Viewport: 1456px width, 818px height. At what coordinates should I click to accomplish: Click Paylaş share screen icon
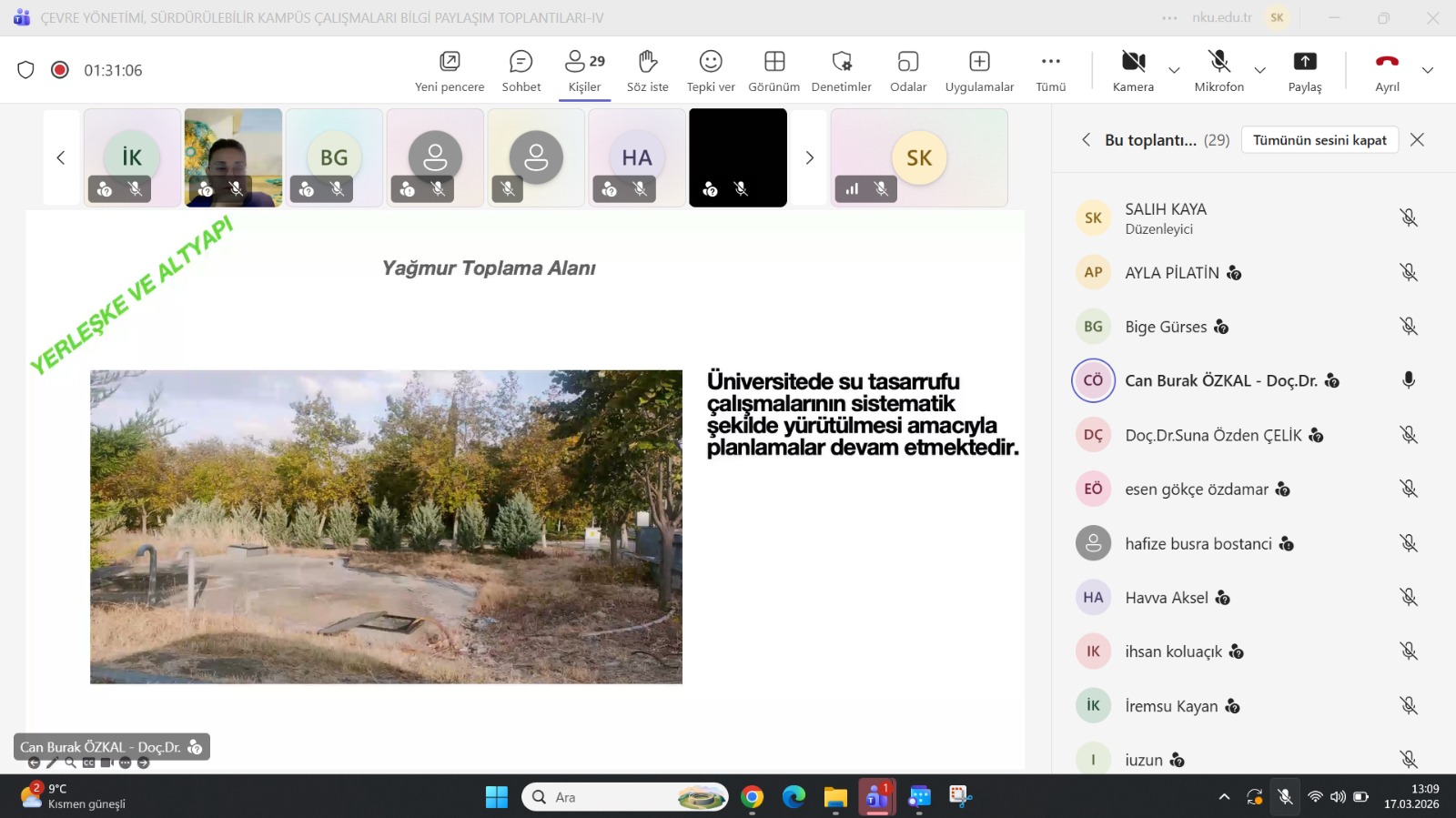pos(1304,62)
